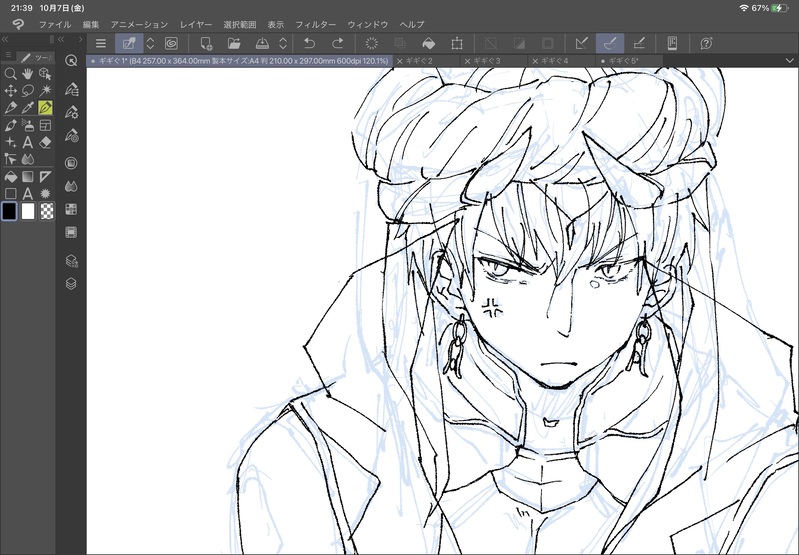Select the Lasso selection tool
Viewport: 799px width, 555px height.
(28, 91)
